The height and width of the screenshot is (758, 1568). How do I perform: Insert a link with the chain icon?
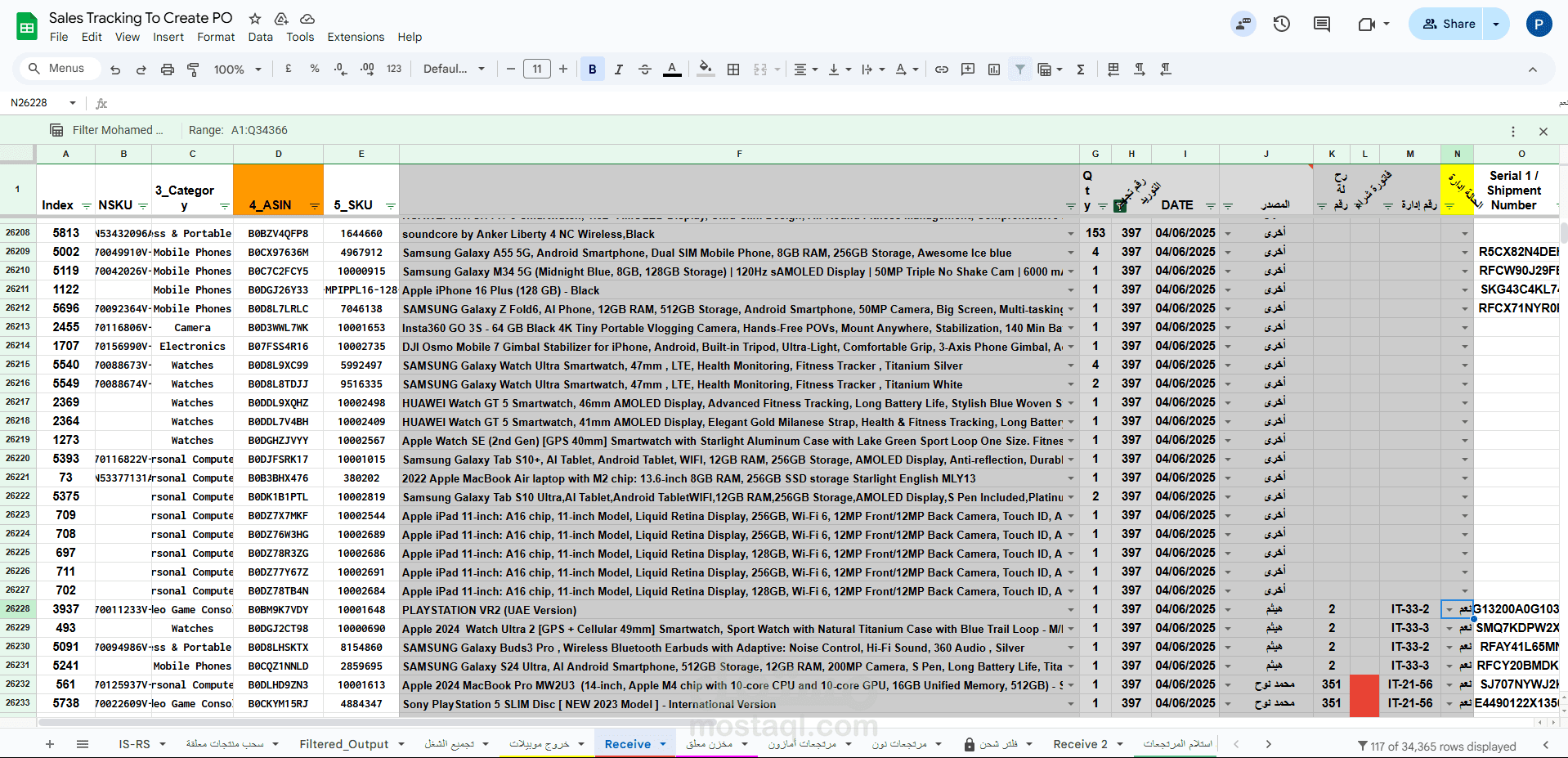[942, 70]
